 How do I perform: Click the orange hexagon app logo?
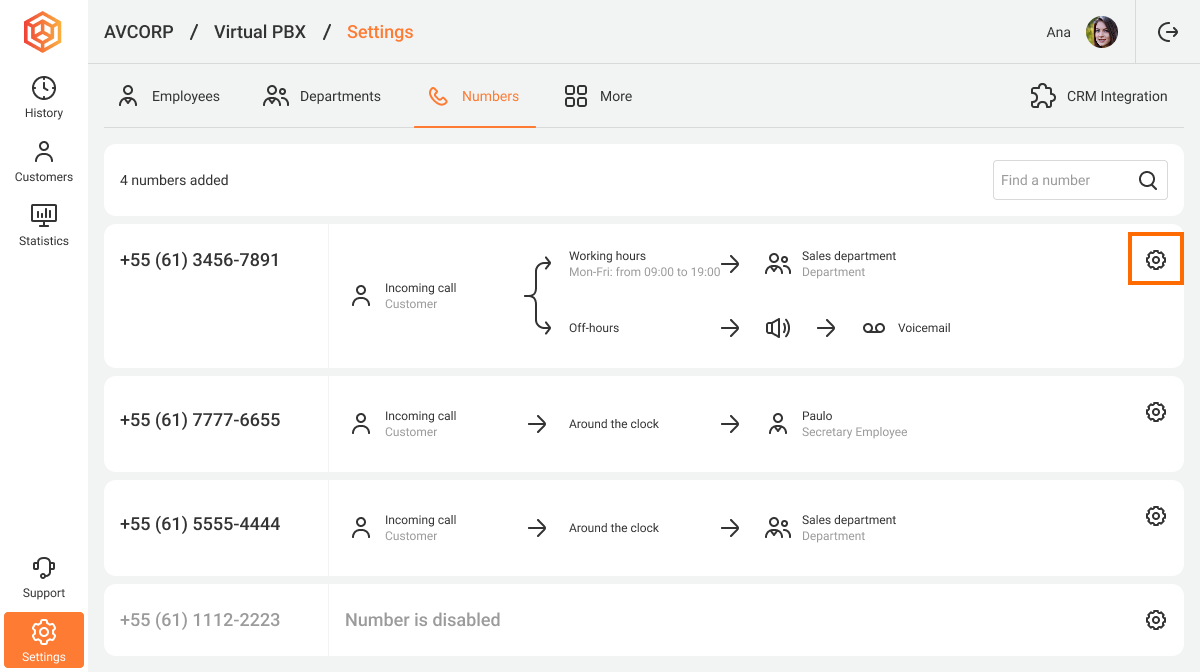pos(43,32)
